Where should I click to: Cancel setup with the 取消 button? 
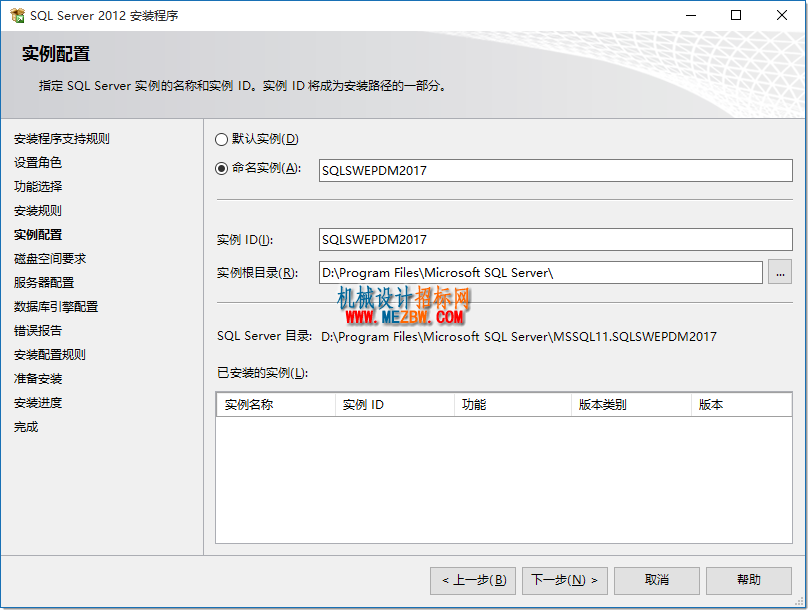click(x=657, y=580)
